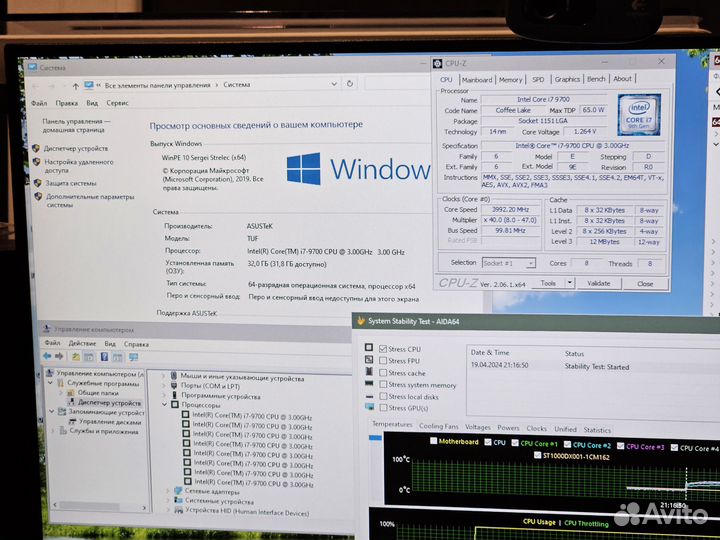This screenshot has height=540, width=720.
Task: Open the arrow next to CPU-Z Tools button
Action: point(570,283)
